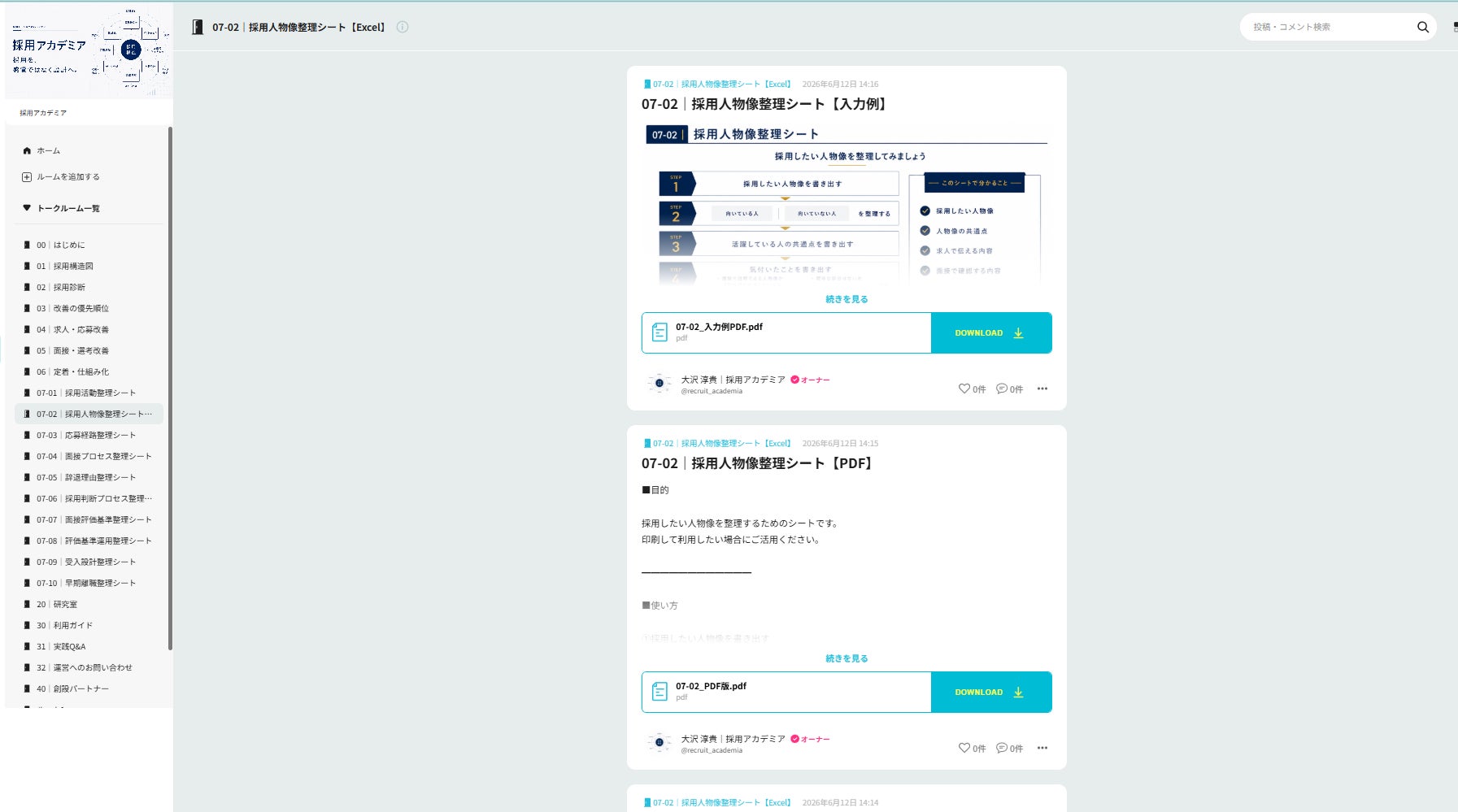
Task: Click the comment icon on the 【入力例】 post
Action: [x=1002, y=389]
